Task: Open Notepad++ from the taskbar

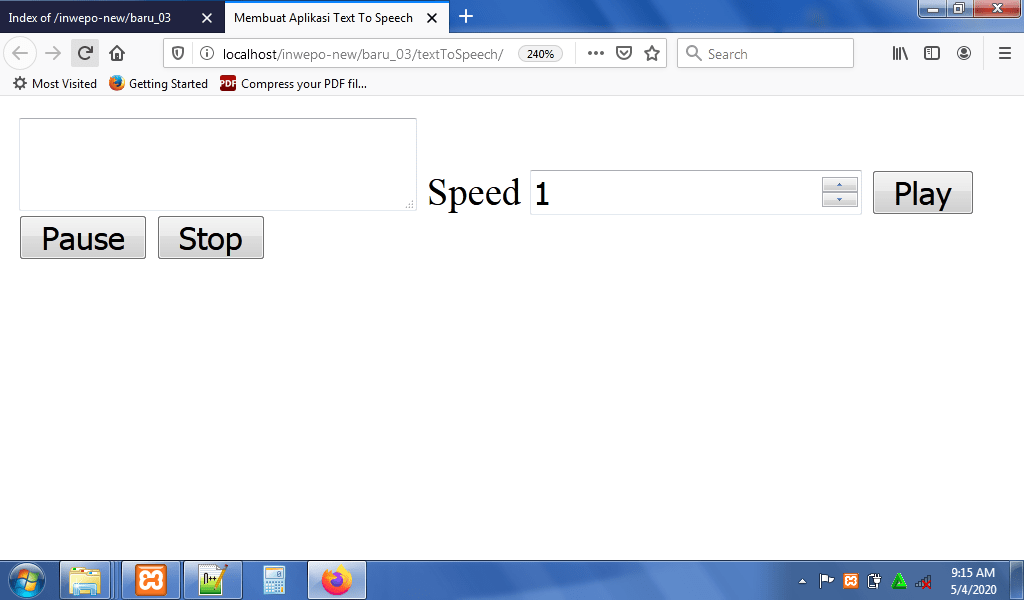Action: coord(213,580)
